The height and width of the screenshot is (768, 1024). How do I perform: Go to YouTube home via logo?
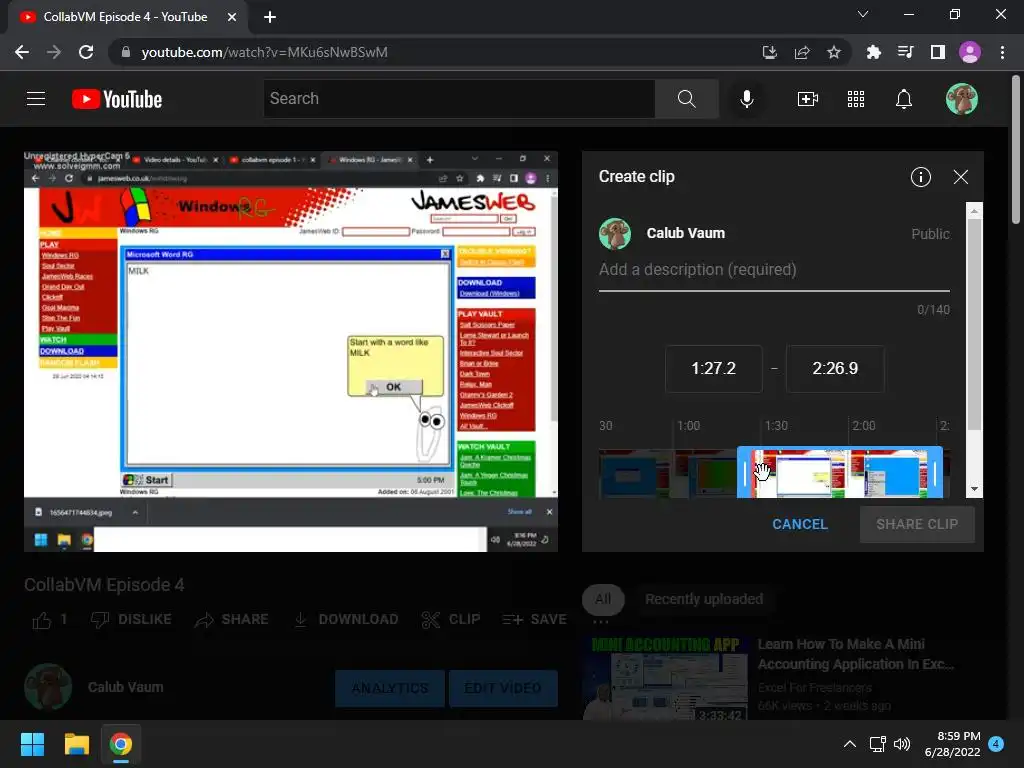(x=117, y=99)
